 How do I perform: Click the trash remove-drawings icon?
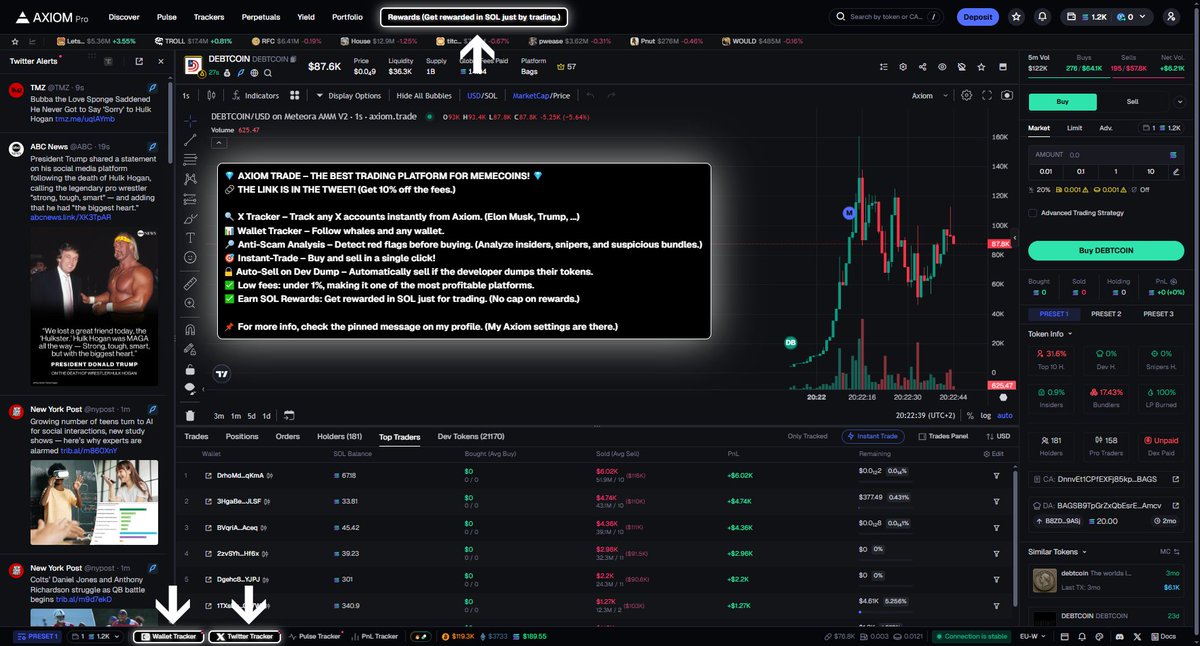(191, 416)
